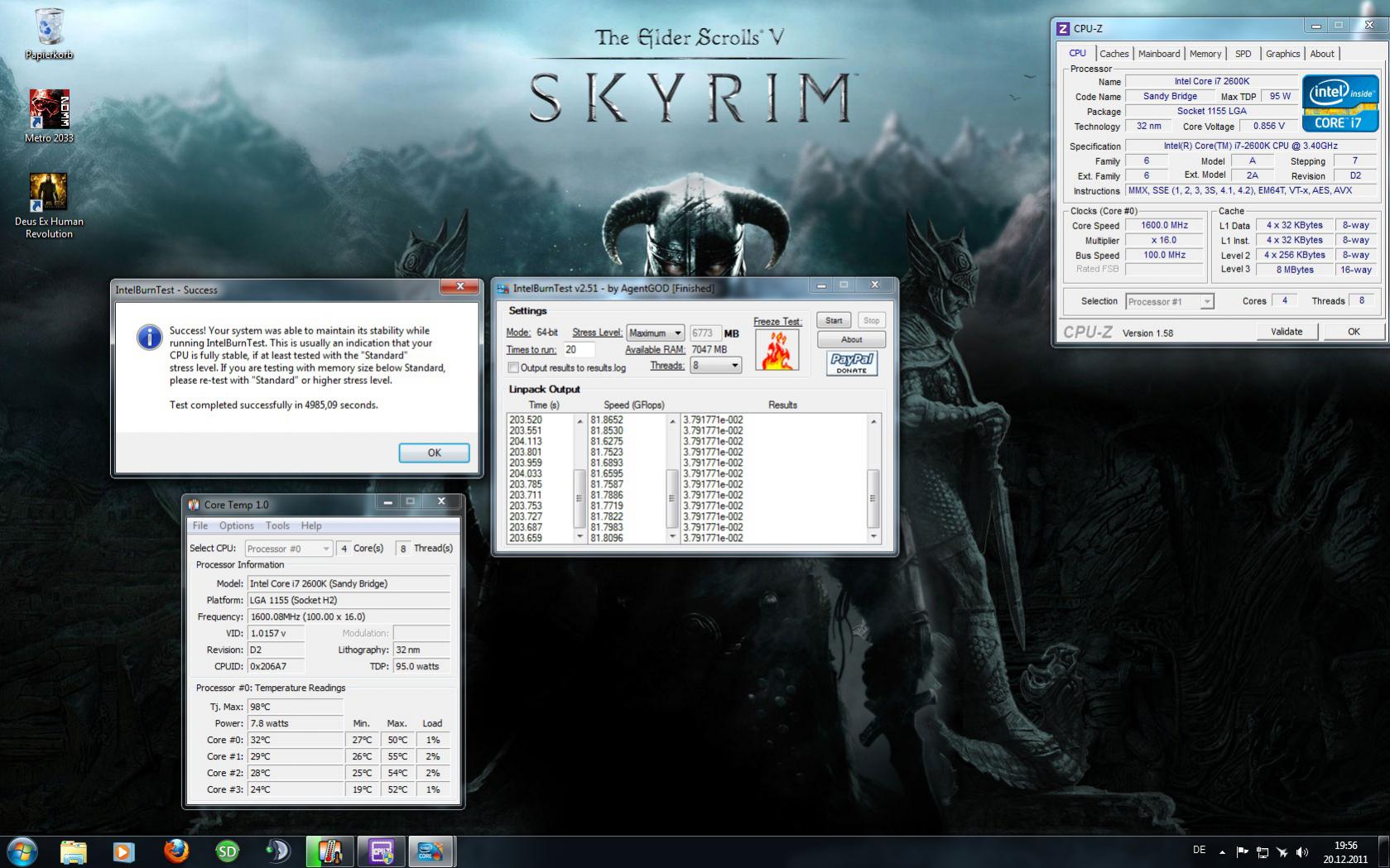Switch to the Graphics tab in CPU-Z
Image resolution: width=1390 pixels, height=868 pixels.
1282,54
